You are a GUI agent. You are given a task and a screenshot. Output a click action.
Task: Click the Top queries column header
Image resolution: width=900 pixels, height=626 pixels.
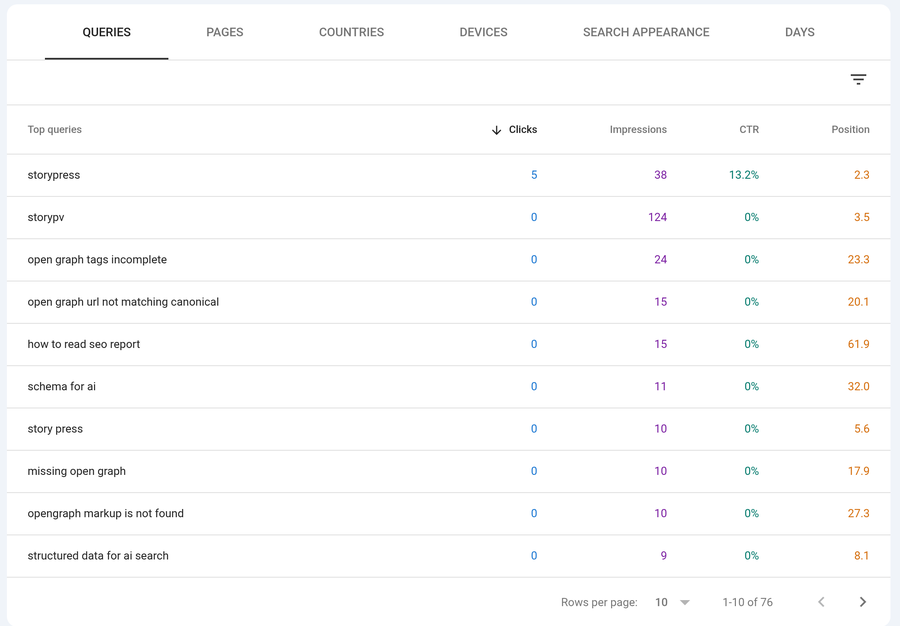55,130
